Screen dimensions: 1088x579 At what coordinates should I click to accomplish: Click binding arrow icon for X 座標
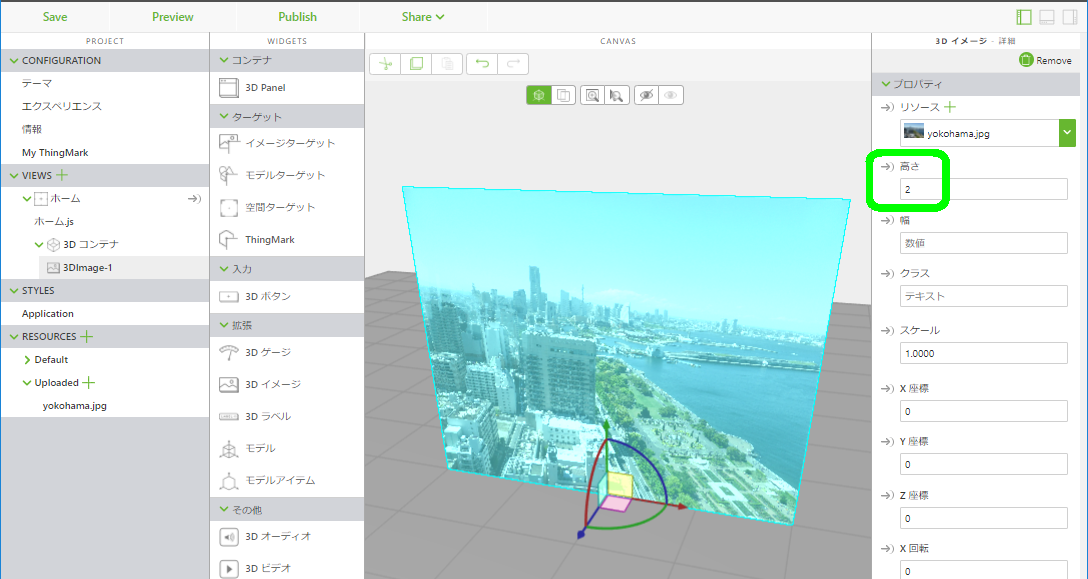pyautogui.click(x=887, y=389)
